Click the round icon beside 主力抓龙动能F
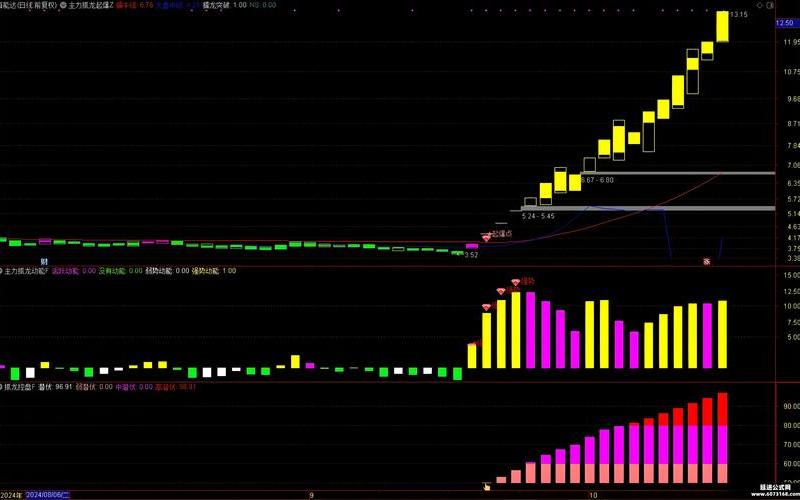The height and width of the screenshot is (500, 800). 2,271
